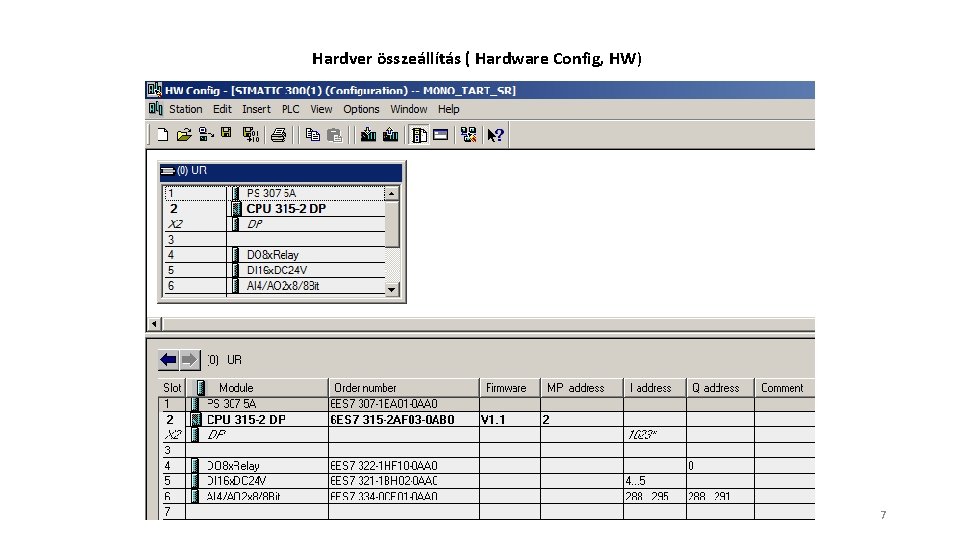
Task: Select CPU 315-2 DP in rack slot 2
Action: [274, 209]
